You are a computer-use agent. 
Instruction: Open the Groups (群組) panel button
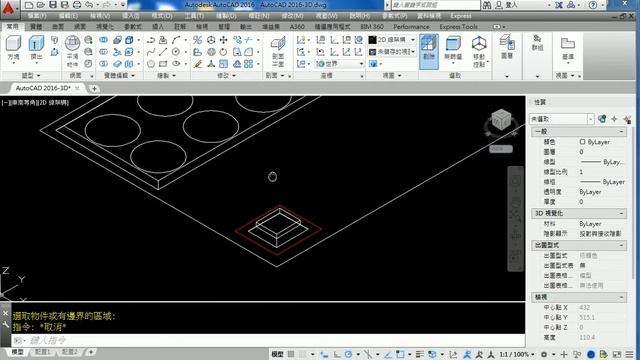(537, 42)
